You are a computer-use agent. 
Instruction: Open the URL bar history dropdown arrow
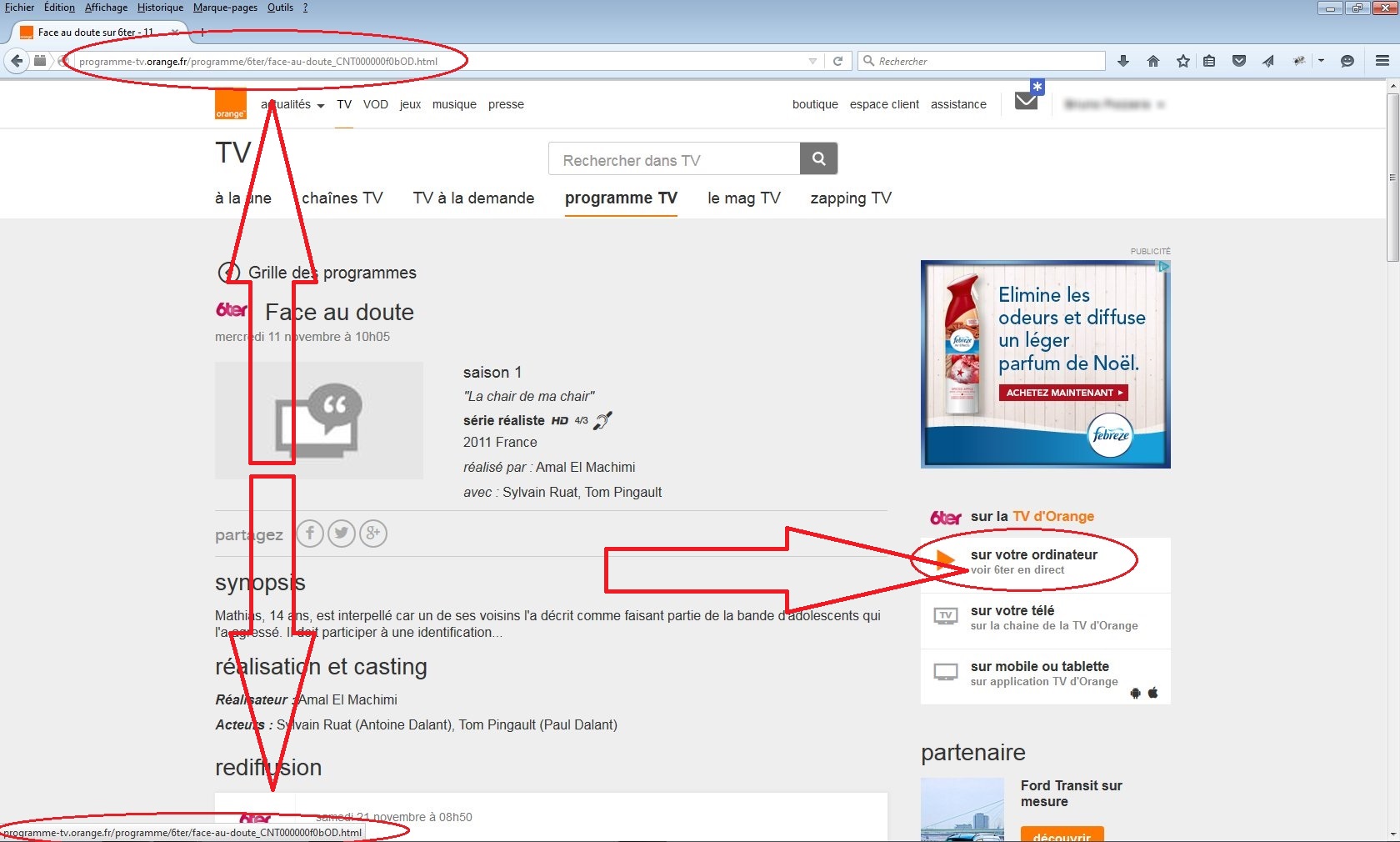point(812,62)
